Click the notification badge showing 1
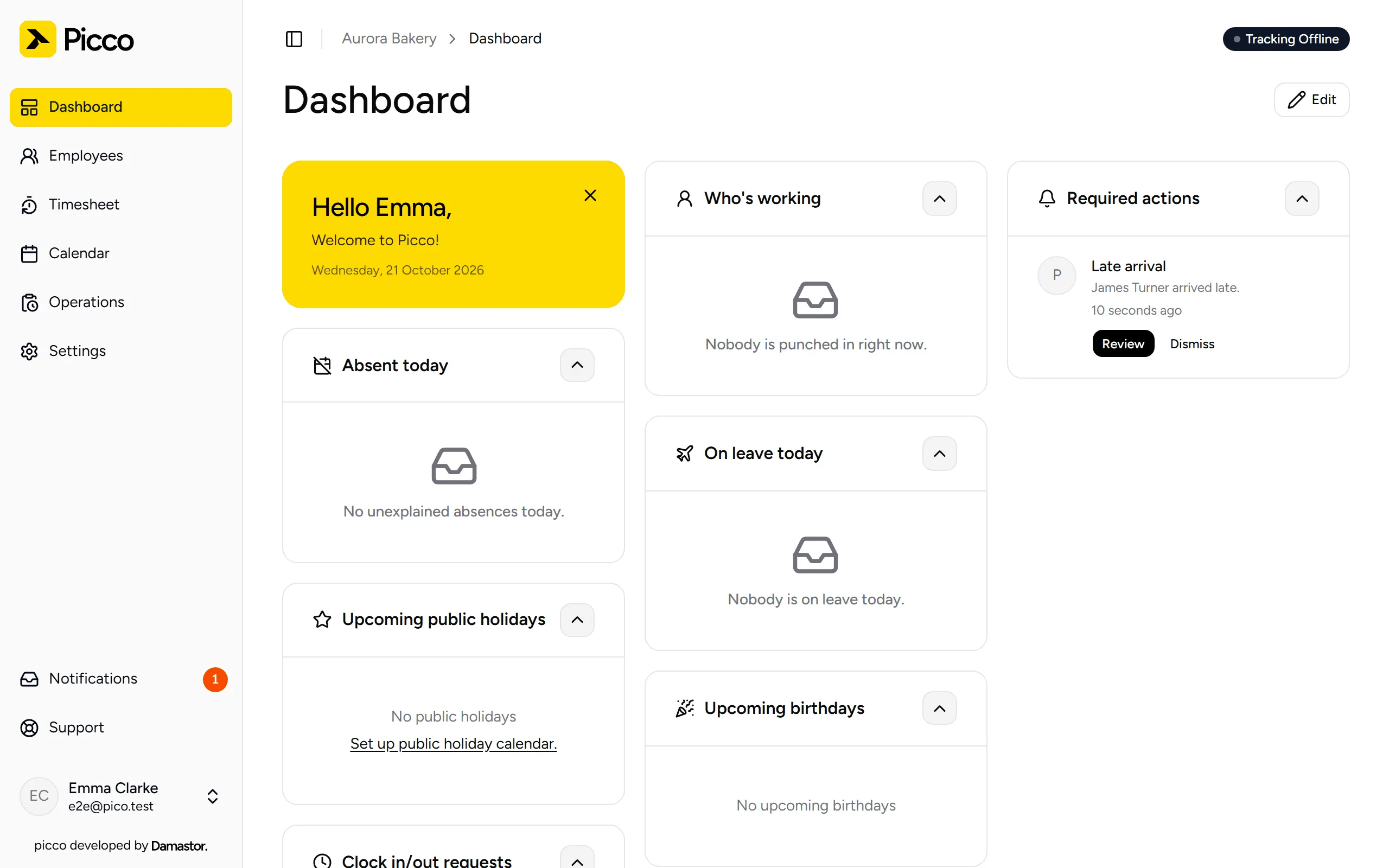The height and width of the screenshot is (868, 1389). tap(215, 679)
